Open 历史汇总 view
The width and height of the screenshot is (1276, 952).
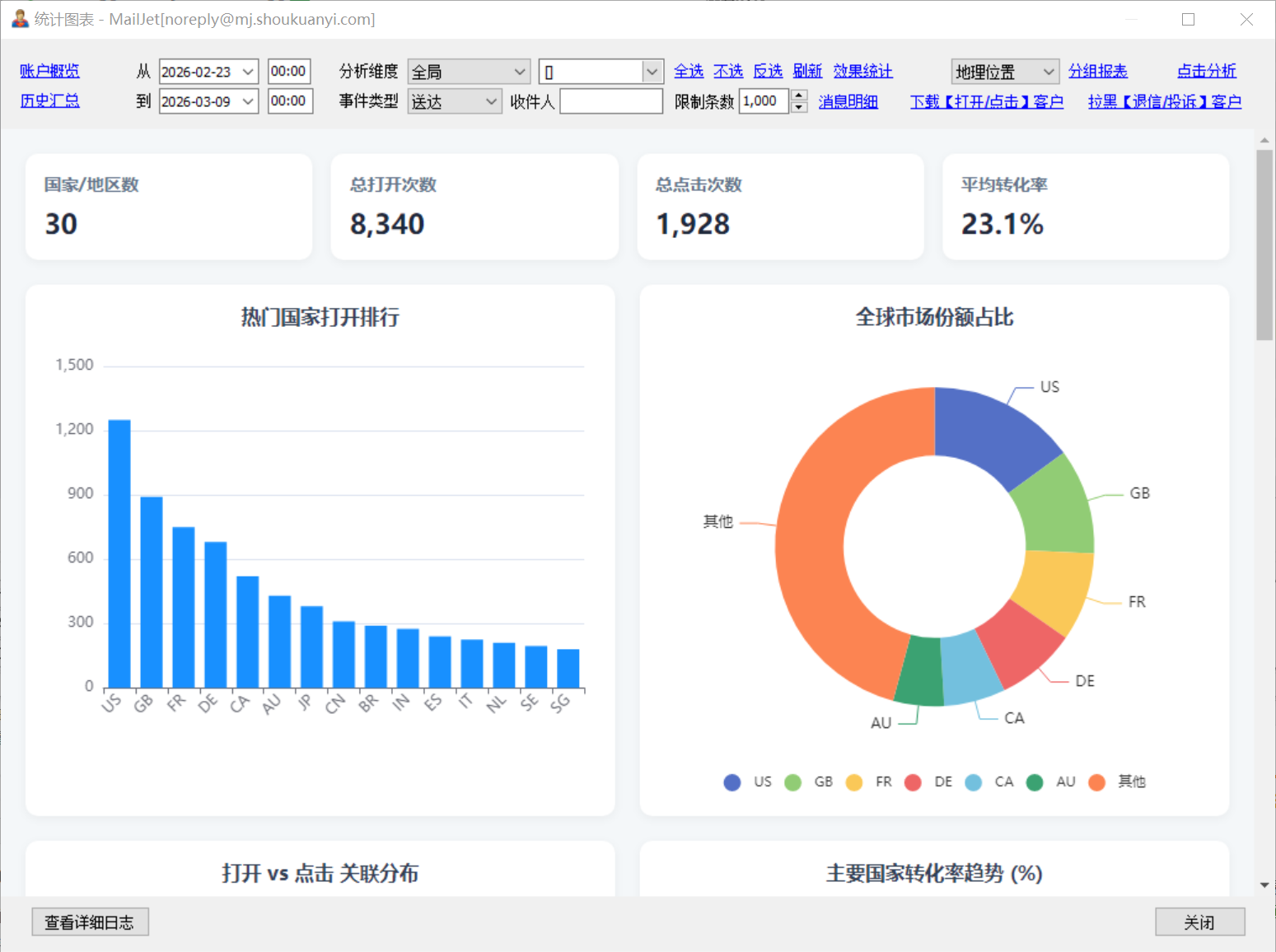[x=49, y=101]
